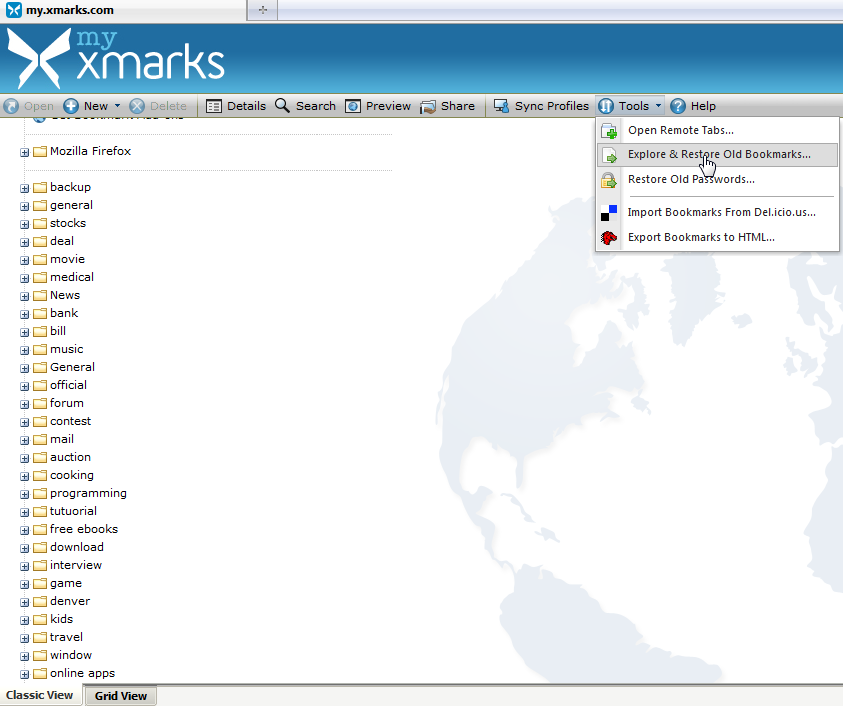Select the General folder with capital G
The height and width of the screenshot is (706, 843).
(x=72, y=367)
